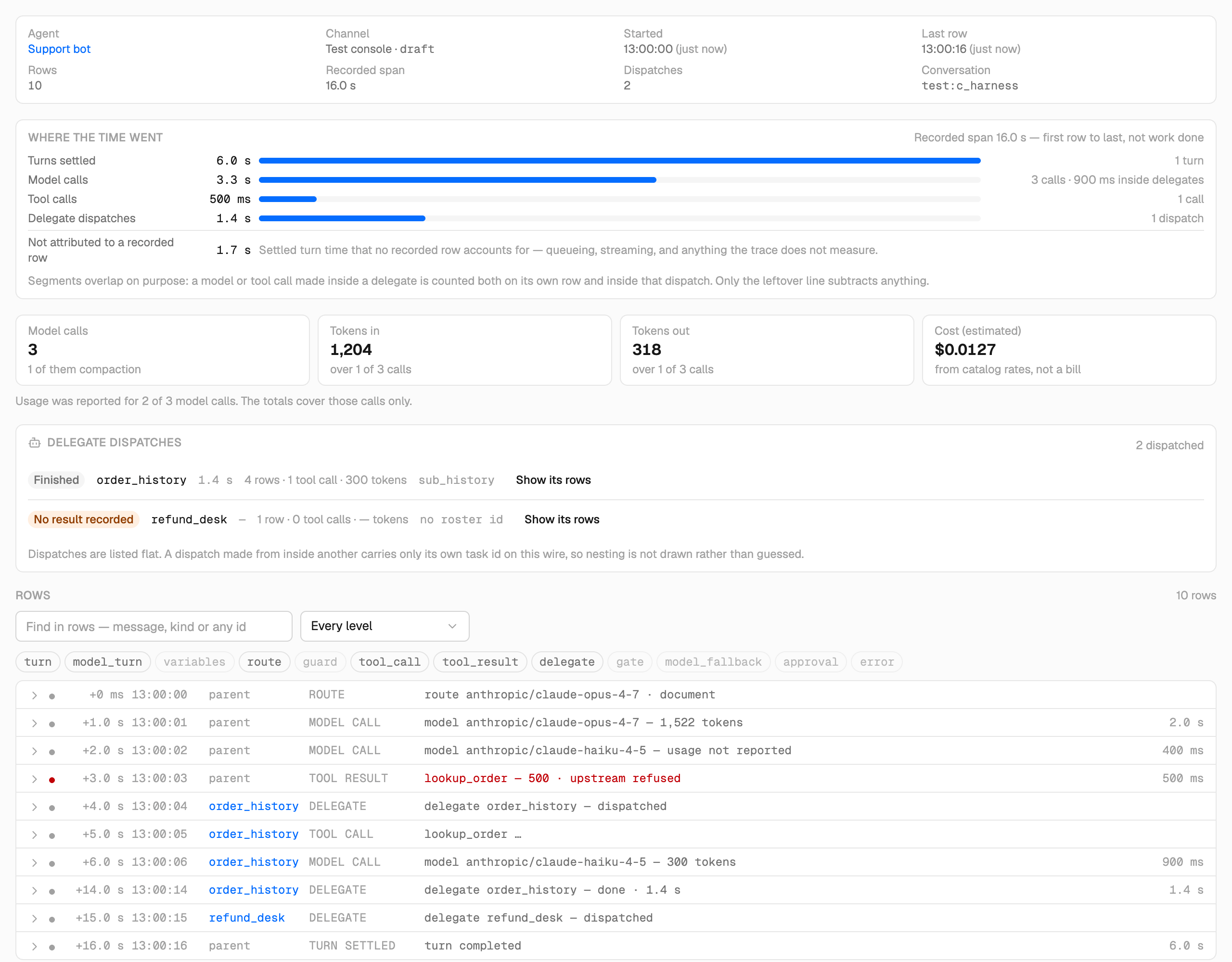Screen dimensions: 1232x962
Task: Toggle the tool_result filter chip
Action: click(x=480, y=662)
